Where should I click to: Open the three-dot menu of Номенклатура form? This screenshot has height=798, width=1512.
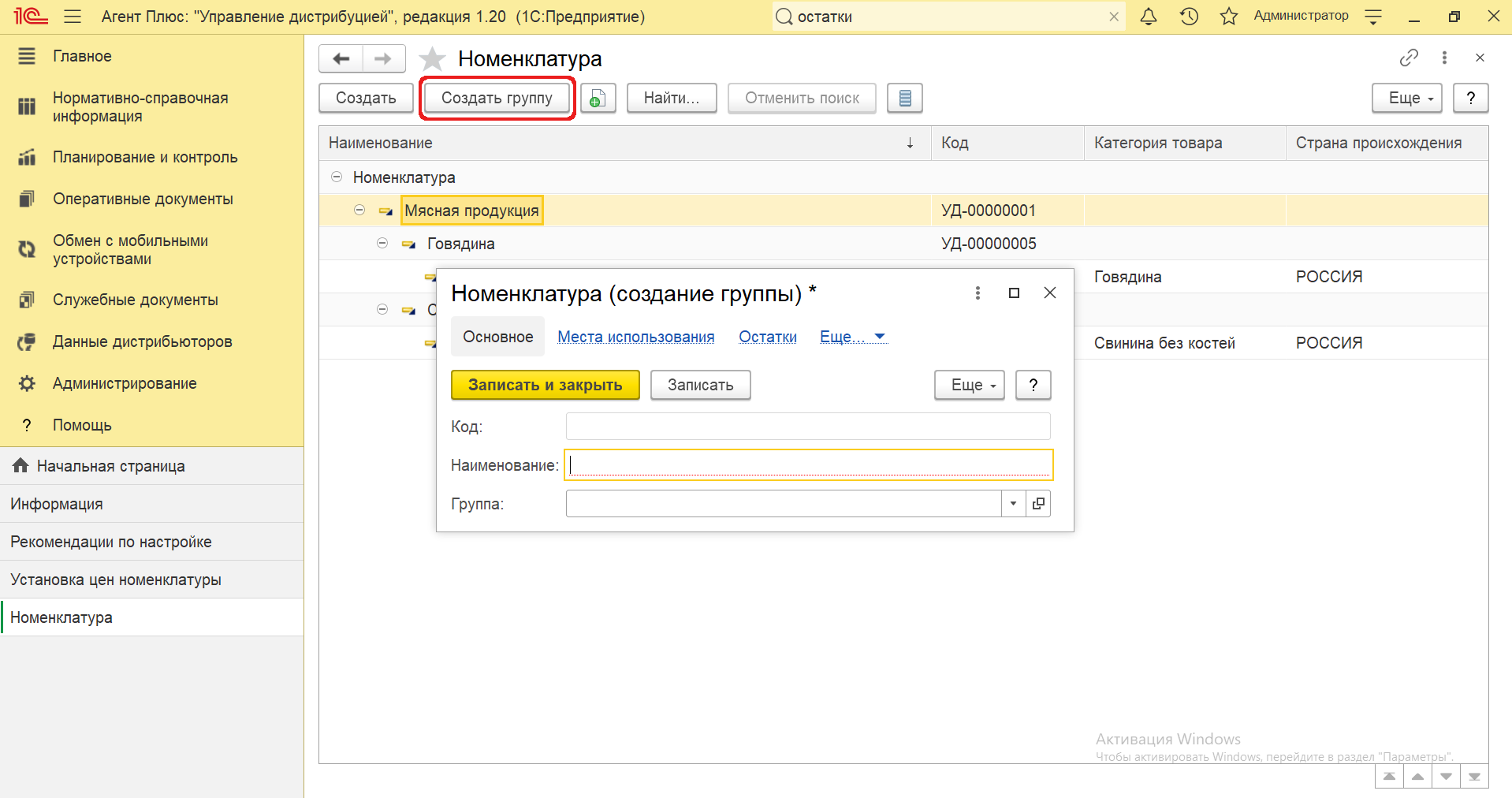click(1444, 58)
